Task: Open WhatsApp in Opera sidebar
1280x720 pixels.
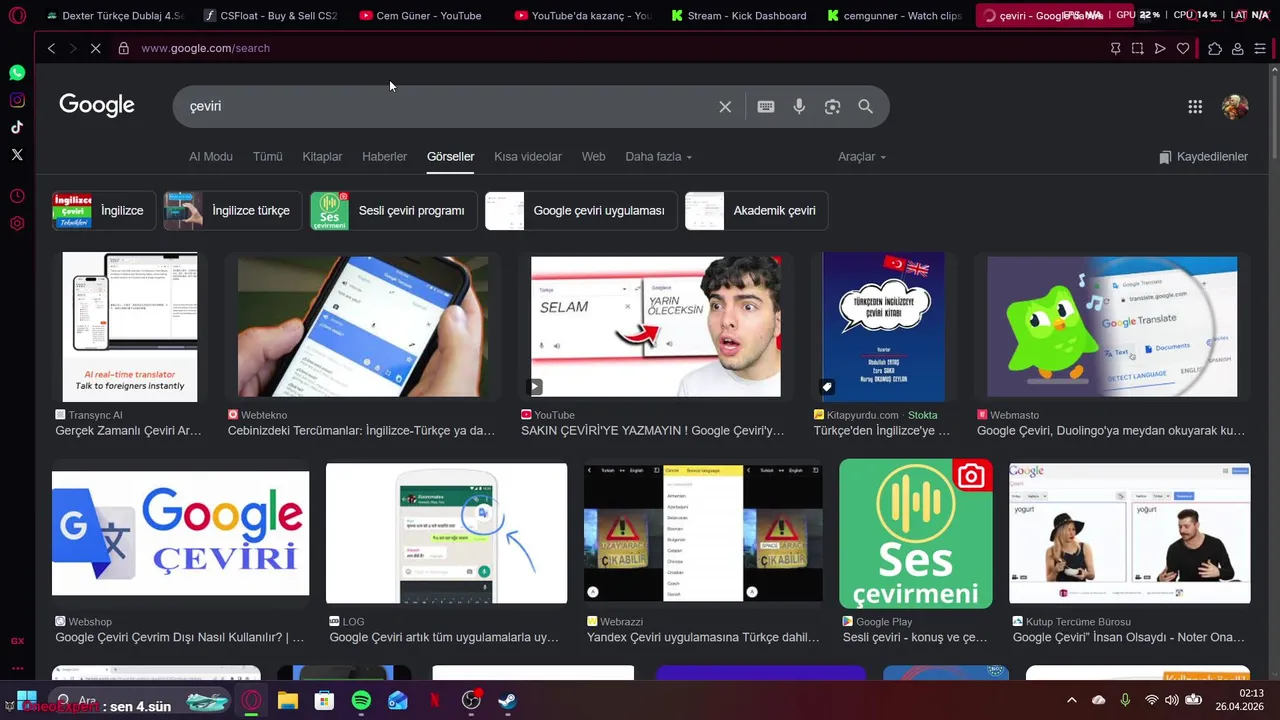Action: coord(17,73)
